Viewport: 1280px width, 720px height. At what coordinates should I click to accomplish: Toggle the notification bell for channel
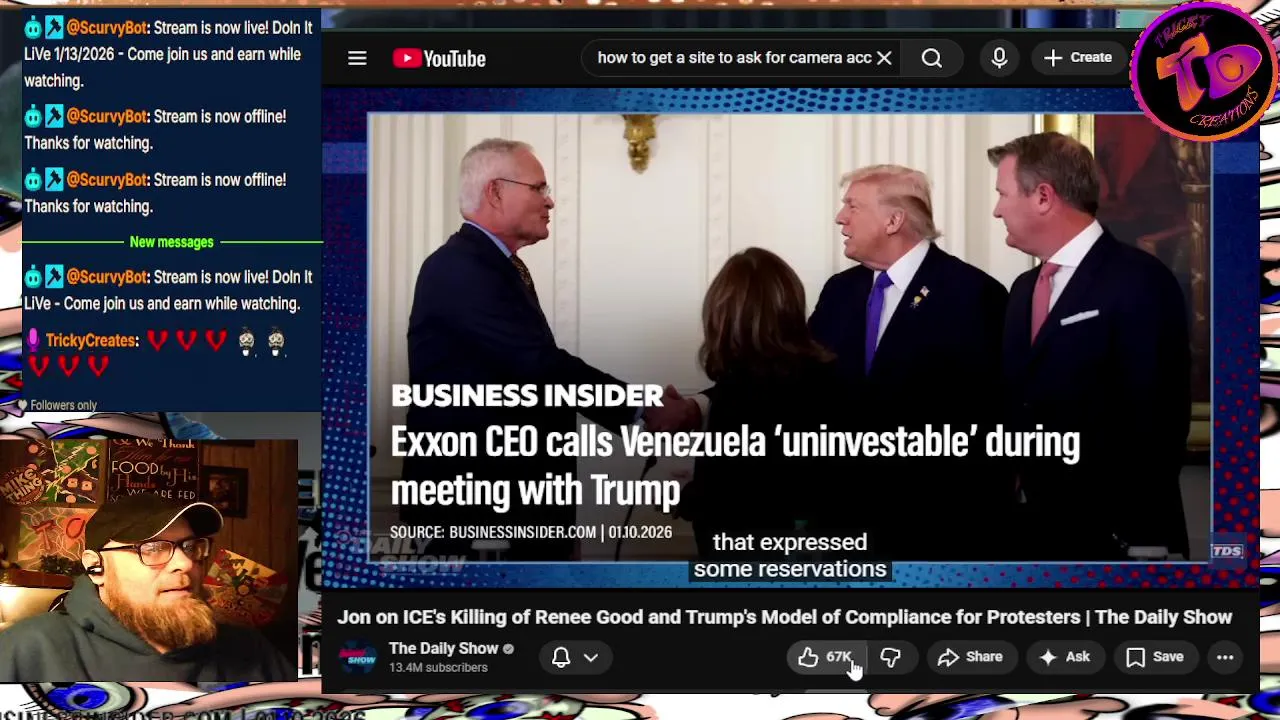(561, 657)
